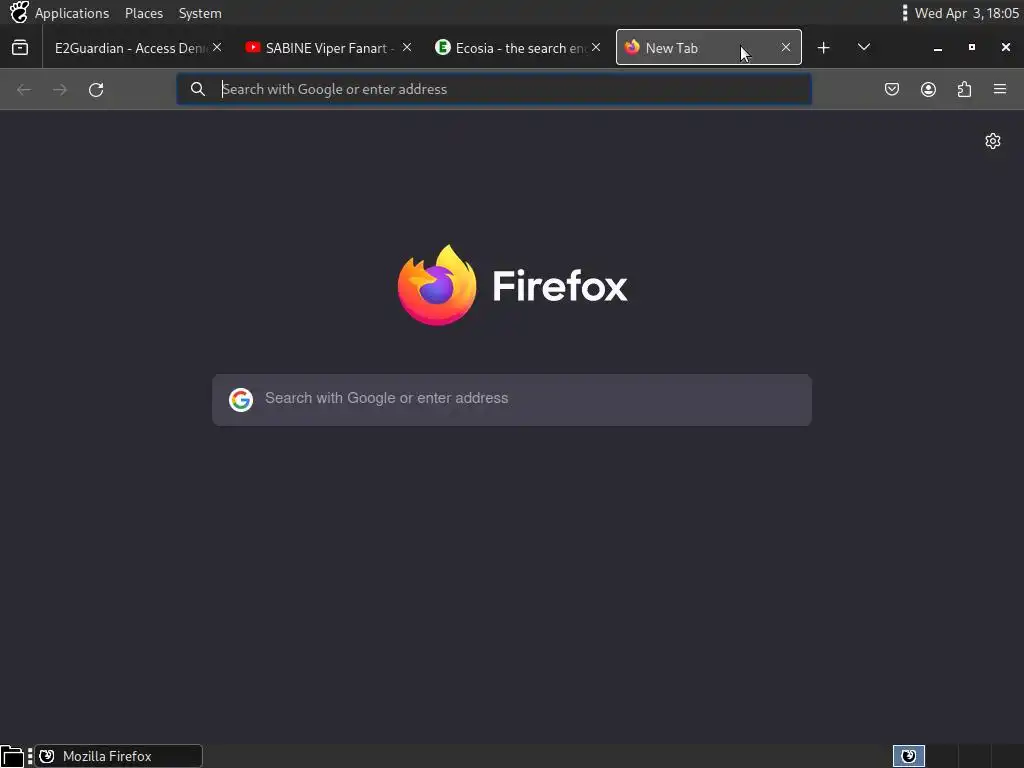
Task: Switch to E2Guardian Access Denied tab
Action: tap(136, 48)
